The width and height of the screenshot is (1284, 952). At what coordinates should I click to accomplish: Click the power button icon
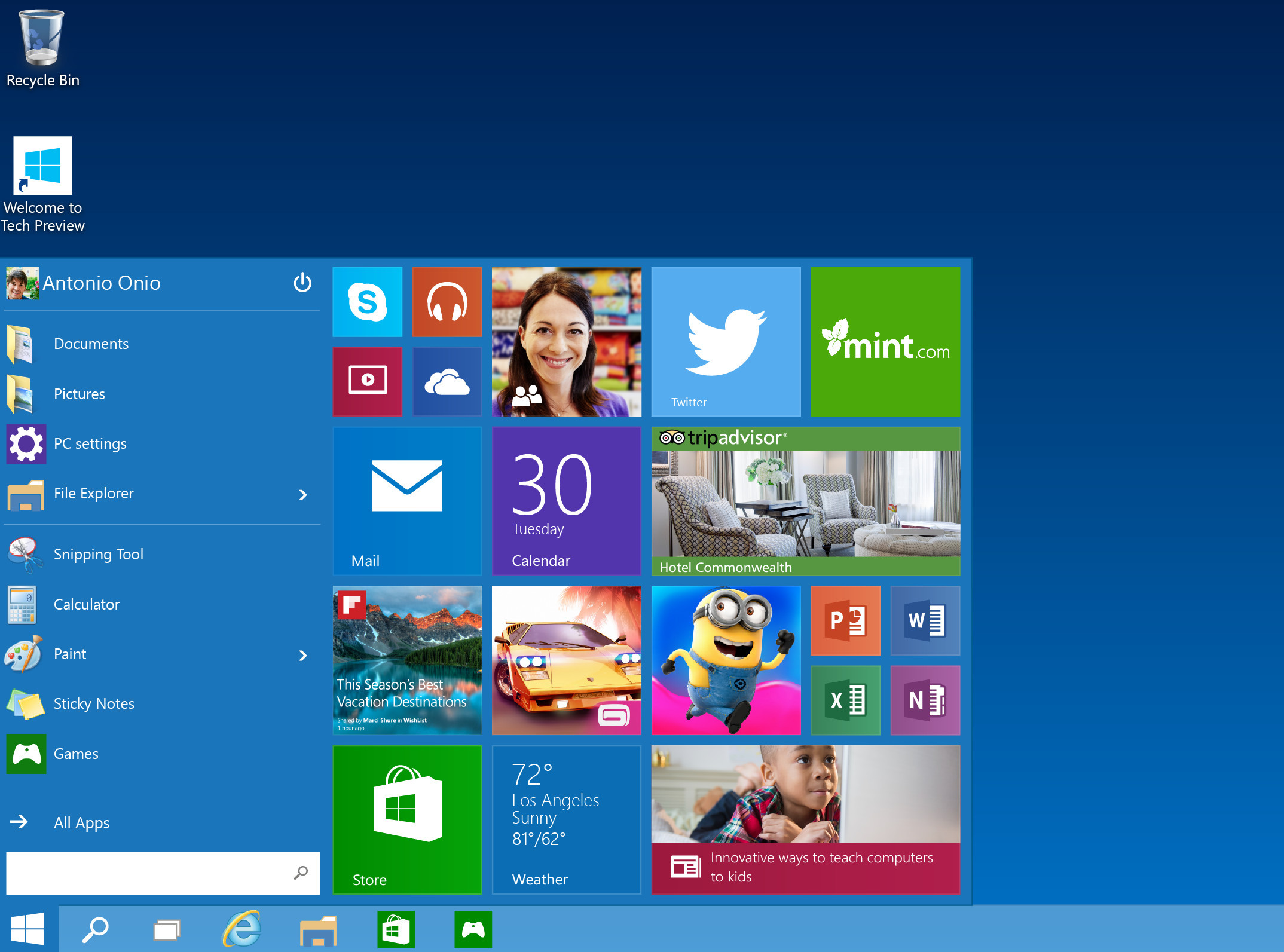click(x=302, y=282)
